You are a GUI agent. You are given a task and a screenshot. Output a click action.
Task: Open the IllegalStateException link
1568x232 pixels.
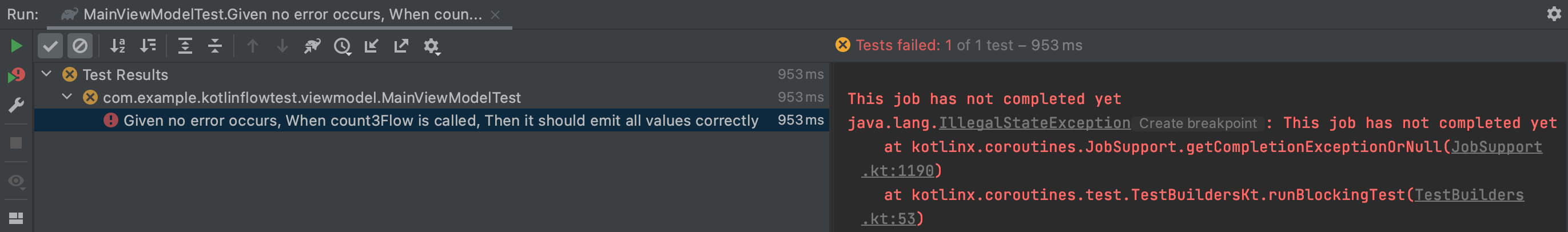coord(1034,123)
